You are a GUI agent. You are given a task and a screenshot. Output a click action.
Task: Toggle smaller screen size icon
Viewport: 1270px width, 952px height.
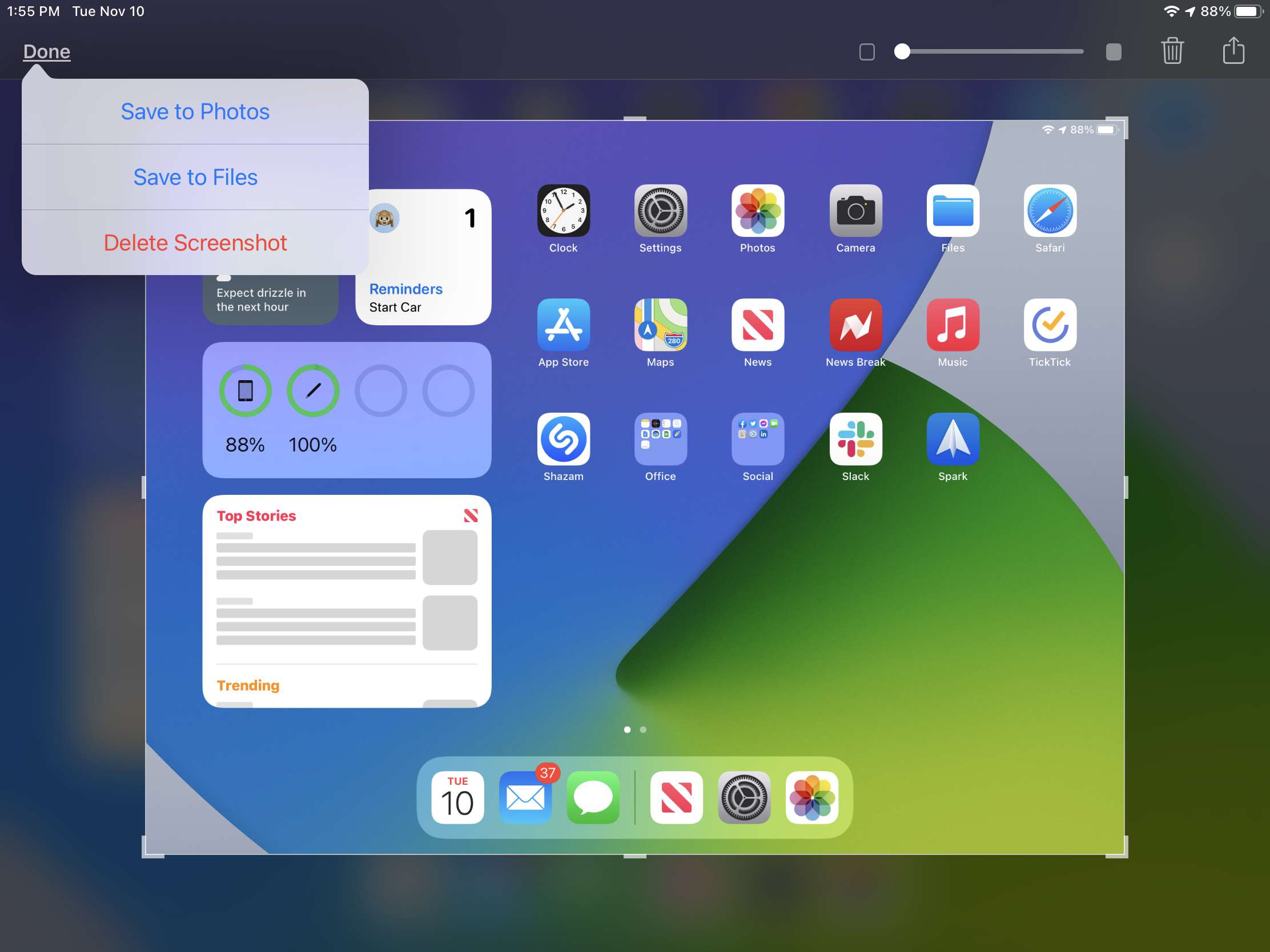tap(866, 51)
